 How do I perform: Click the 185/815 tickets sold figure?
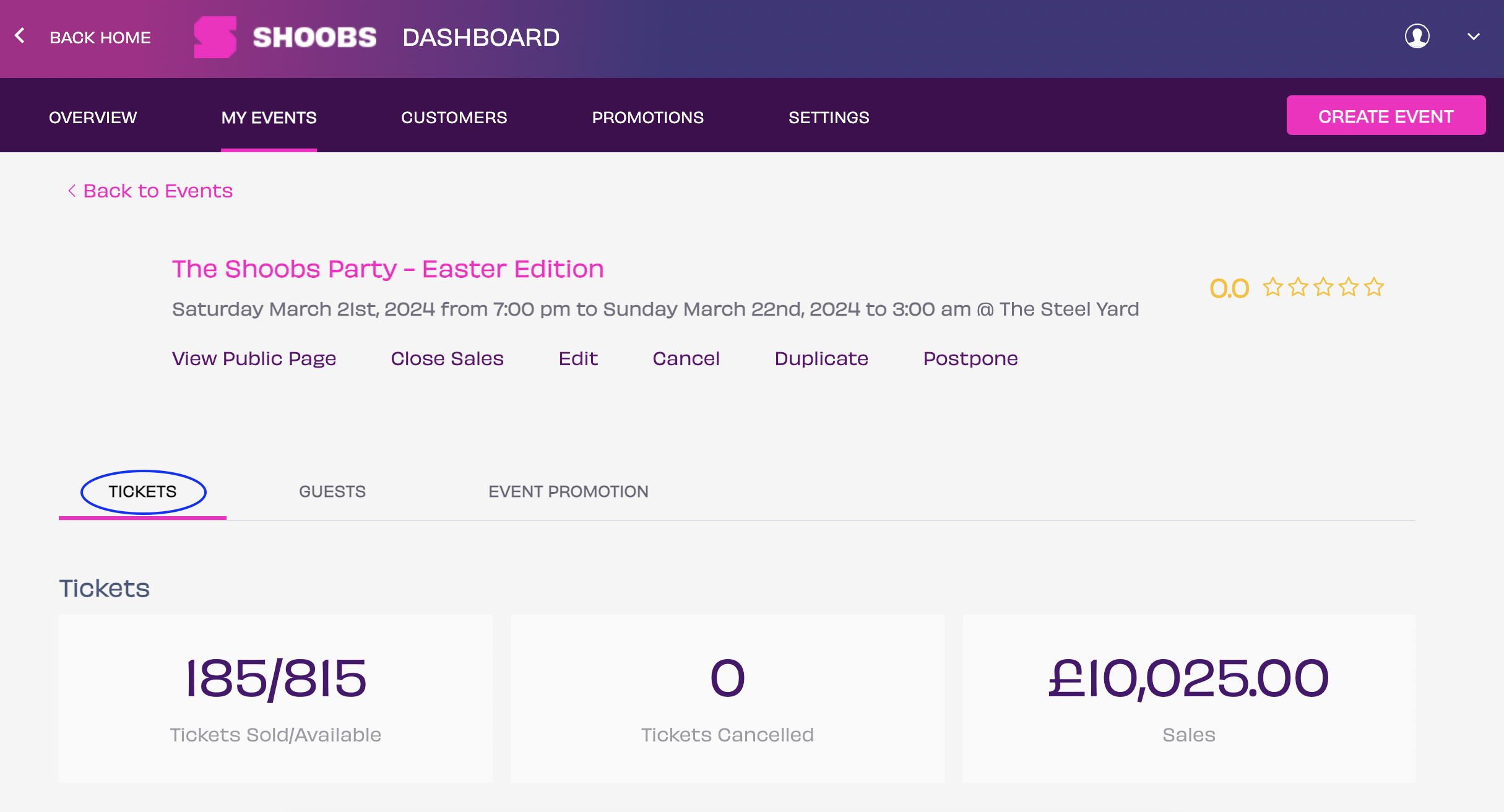point(276,679)
